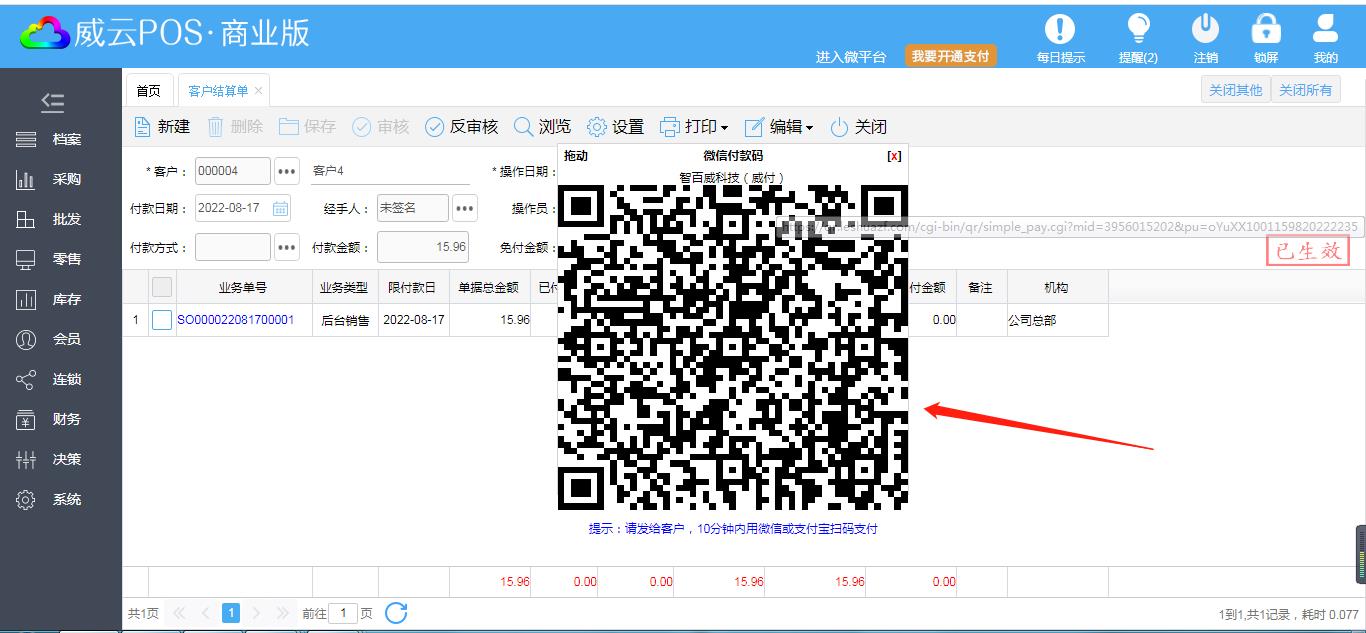
Task: Open the 提醒 reminders lightbulb icon
Action: click(1138, 30)
